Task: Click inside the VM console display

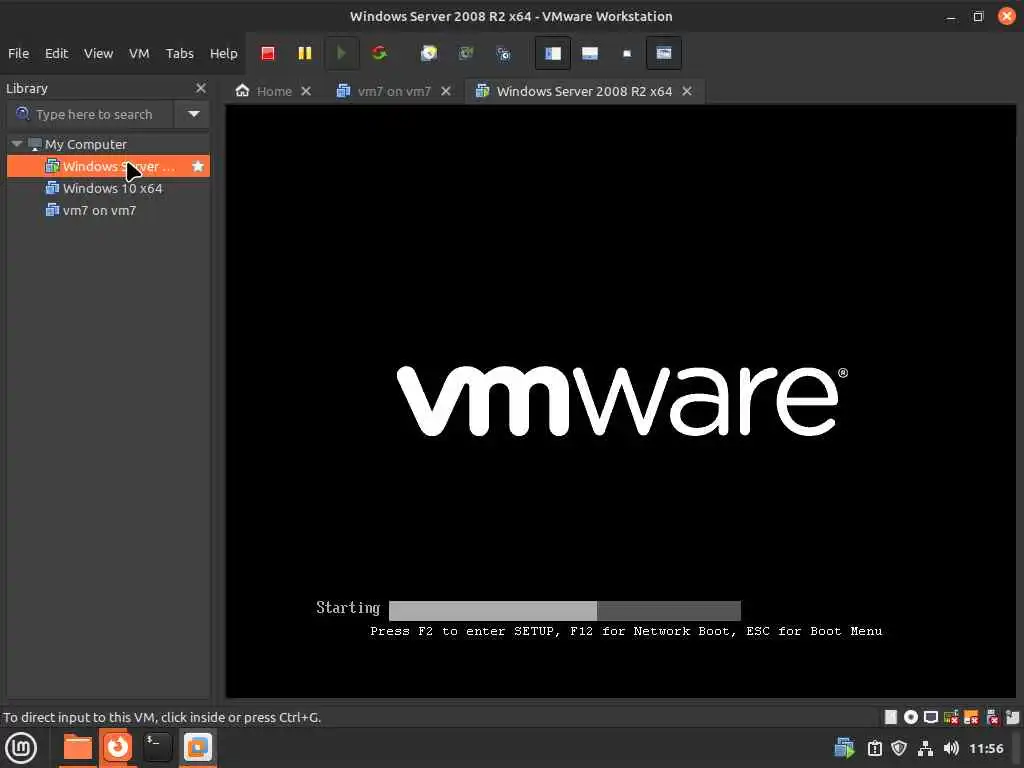Action: (620, 401)
